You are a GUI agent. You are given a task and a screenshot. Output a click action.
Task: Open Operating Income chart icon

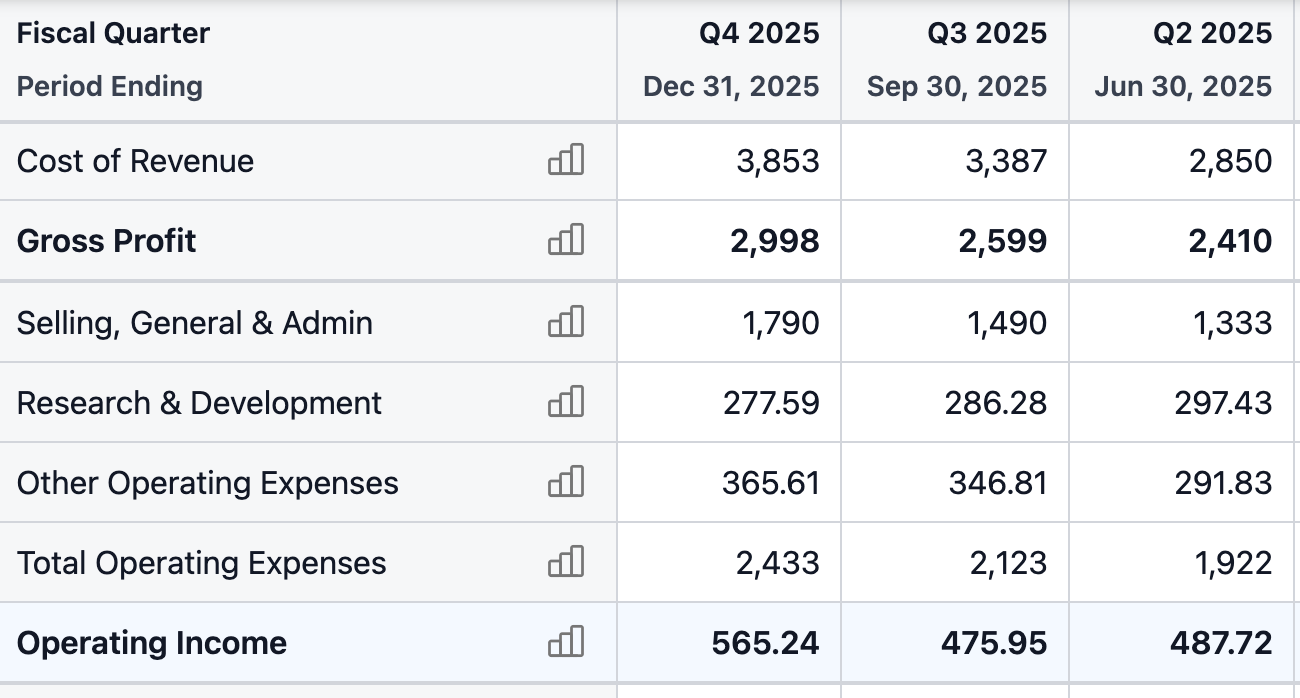click(566, 642)
